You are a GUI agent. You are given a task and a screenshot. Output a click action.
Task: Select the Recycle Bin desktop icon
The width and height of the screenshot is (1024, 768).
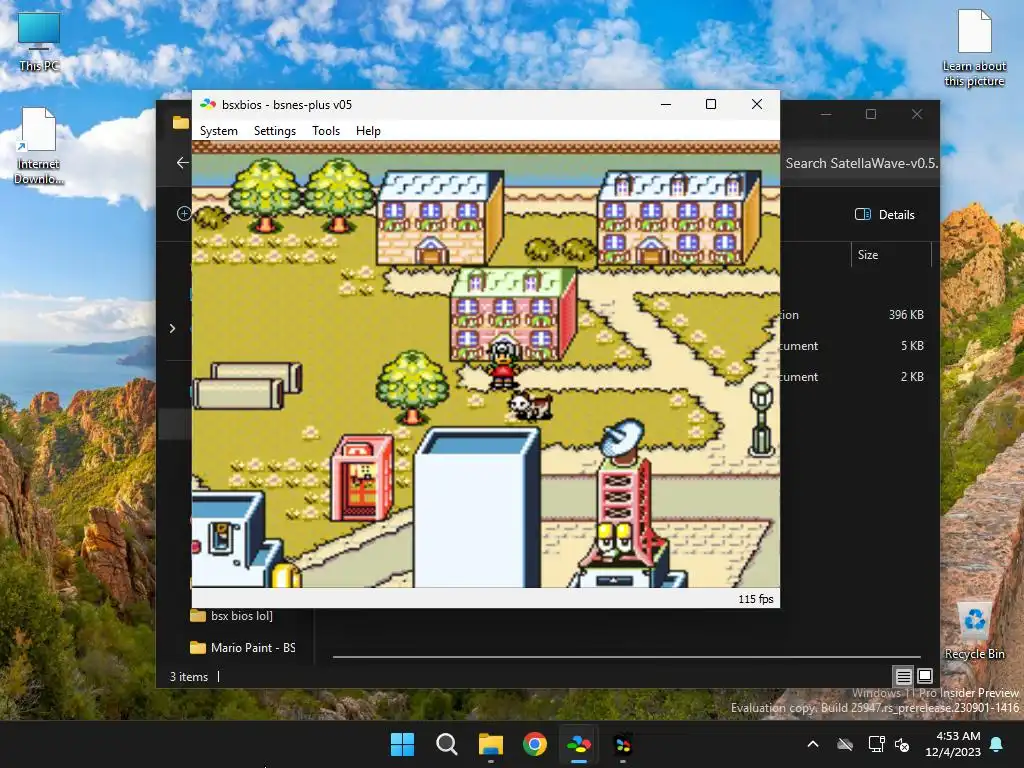pos(974,632)
